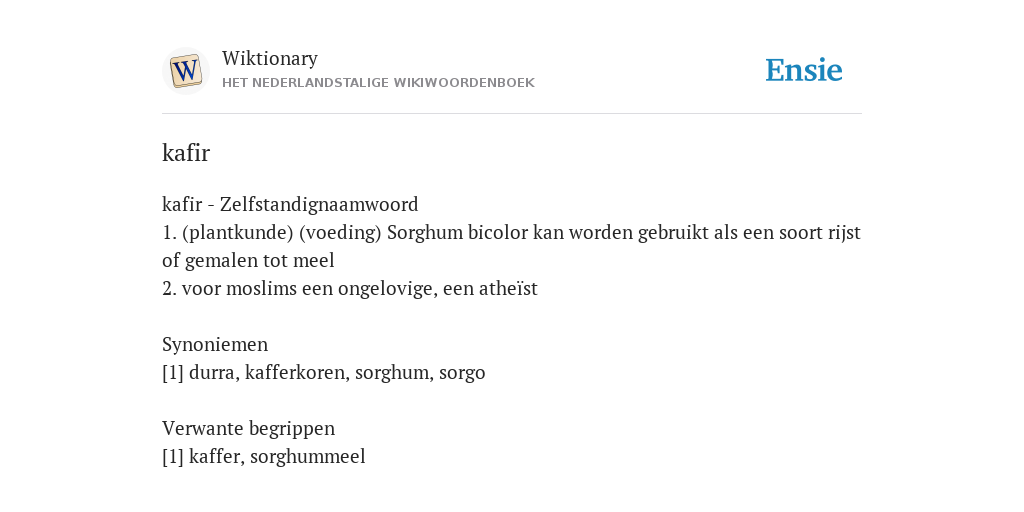1024x512 pixels.
Task: Click Sorghum bicolor in the first definition
Action: click(457, 232)
